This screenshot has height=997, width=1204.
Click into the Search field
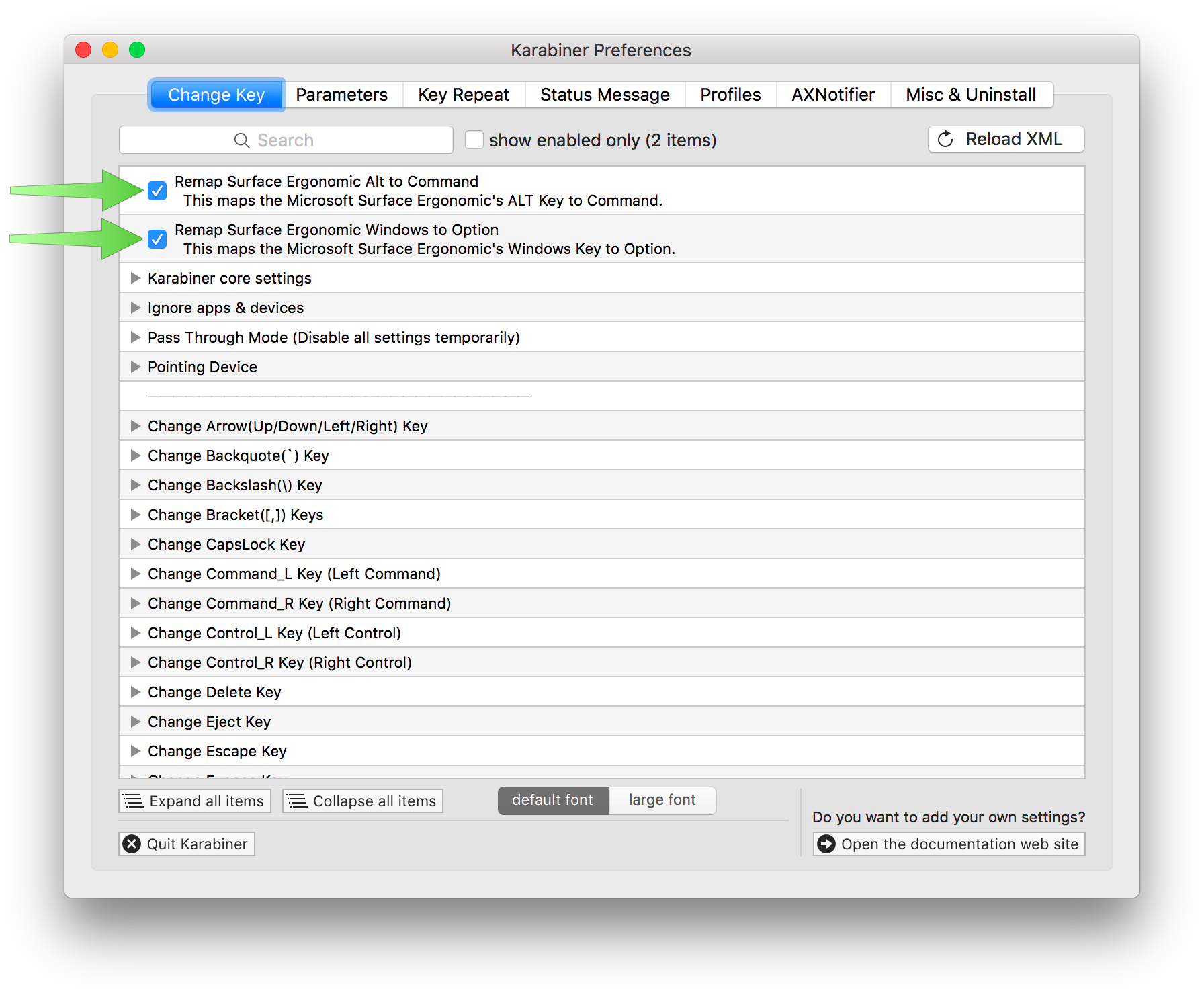[x=286, y=140]
